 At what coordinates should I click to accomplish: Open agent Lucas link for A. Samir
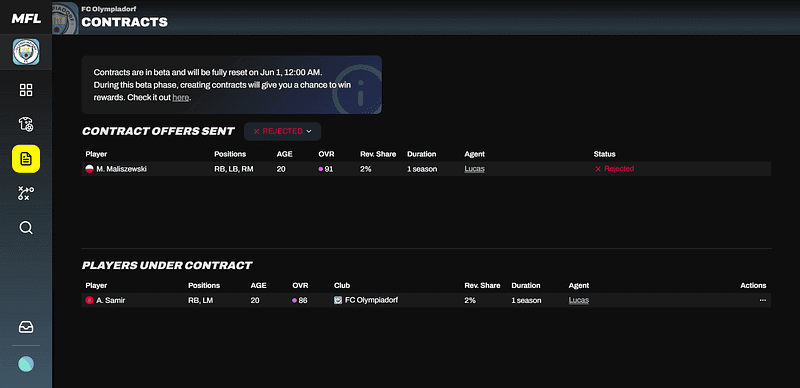[579, 300]
